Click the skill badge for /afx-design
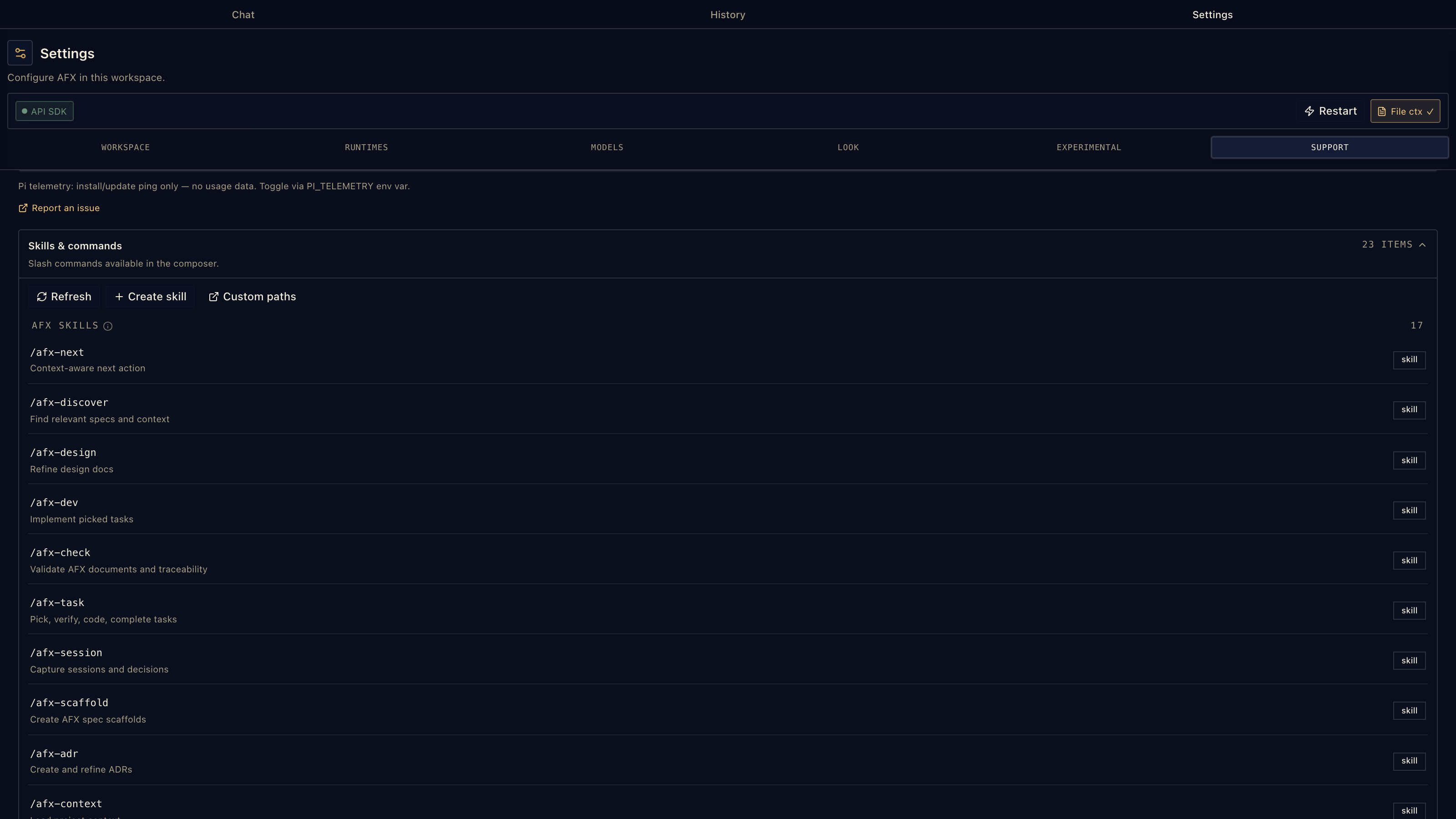Viewport: 1456px width, 819px height. pos(1409,460)
